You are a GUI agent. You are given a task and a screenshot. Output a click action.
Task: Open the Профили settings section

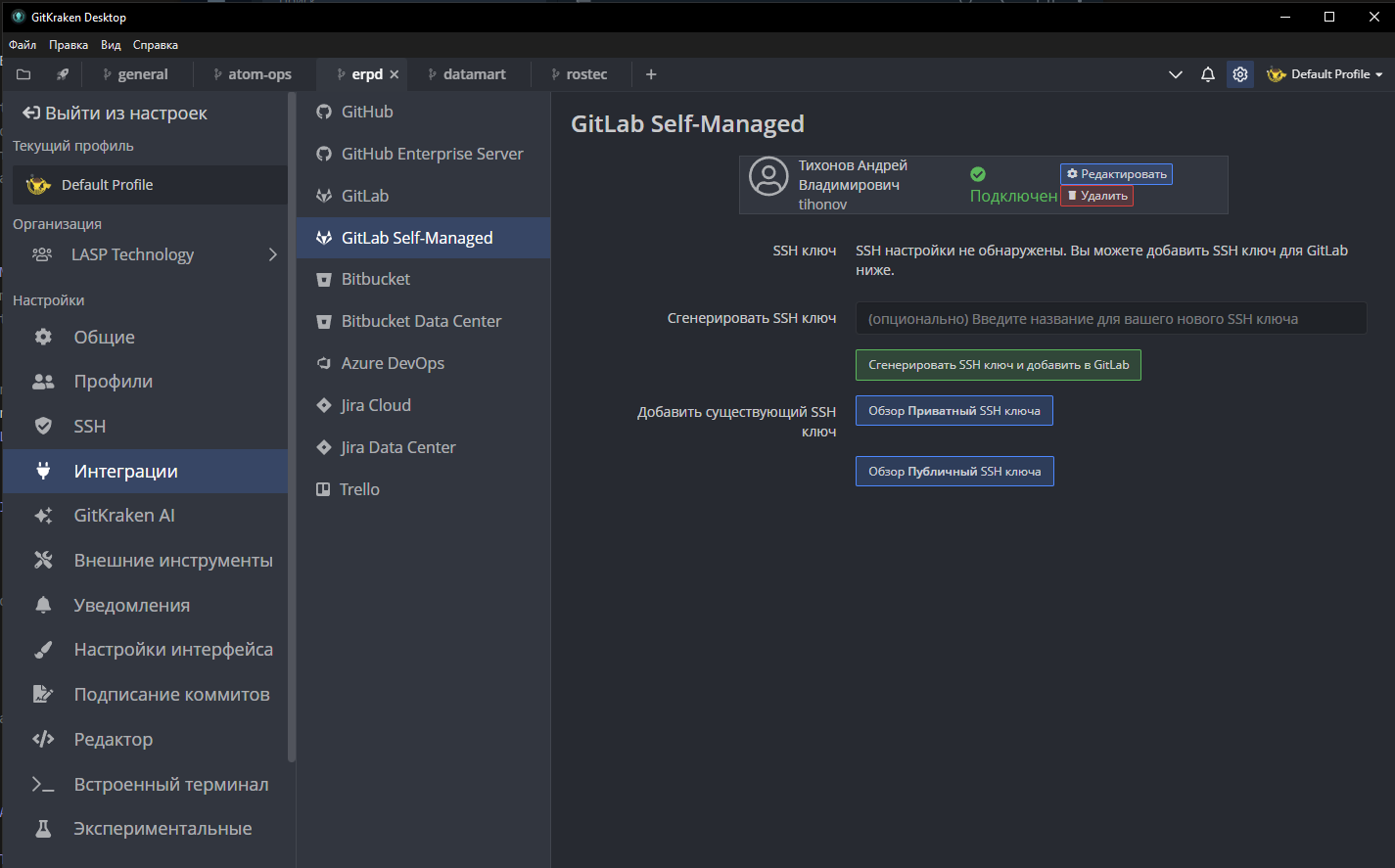pyautogui.click(x=145, y=382)
